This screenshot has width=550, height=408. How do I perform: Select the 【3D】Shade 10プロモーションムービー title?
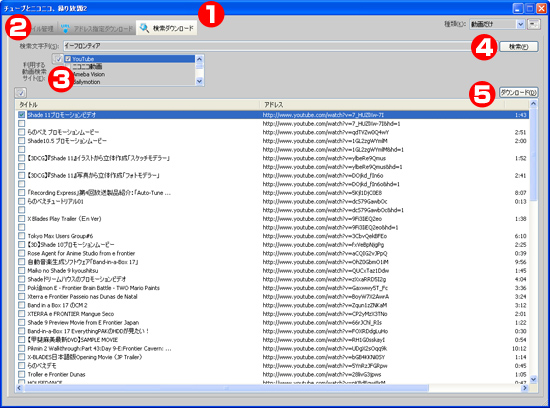pyautogui.click(x=71, y=245)
